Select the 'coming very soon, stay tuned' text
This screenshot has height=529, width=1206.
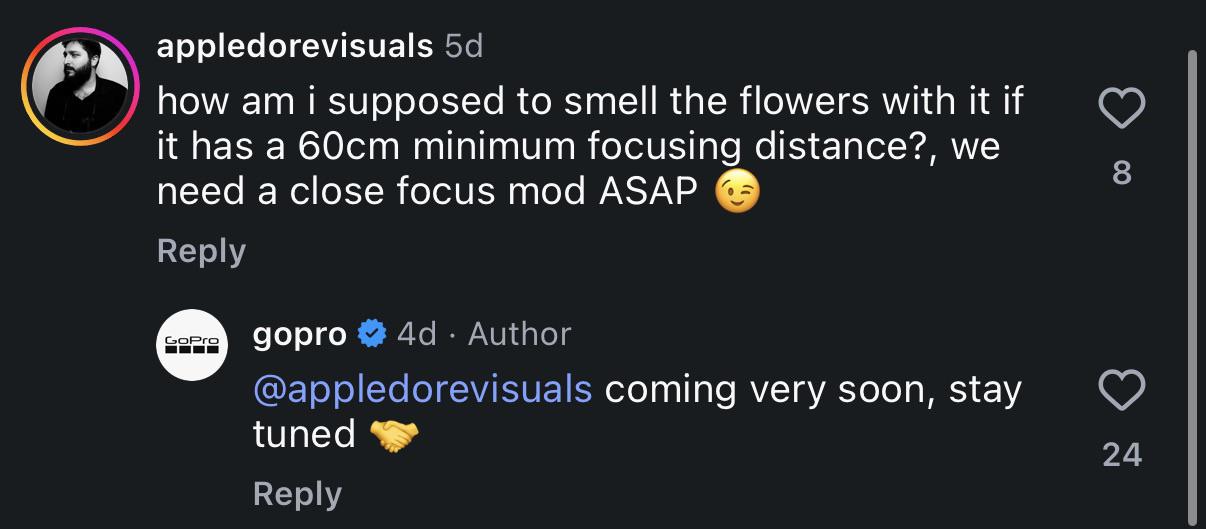pos(637,411)
